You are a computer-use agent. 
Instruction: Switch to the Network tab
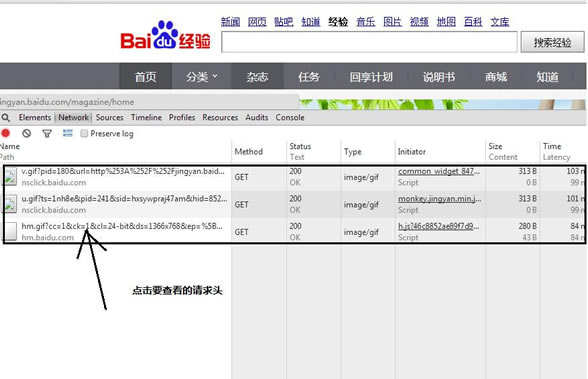[74, 118]
